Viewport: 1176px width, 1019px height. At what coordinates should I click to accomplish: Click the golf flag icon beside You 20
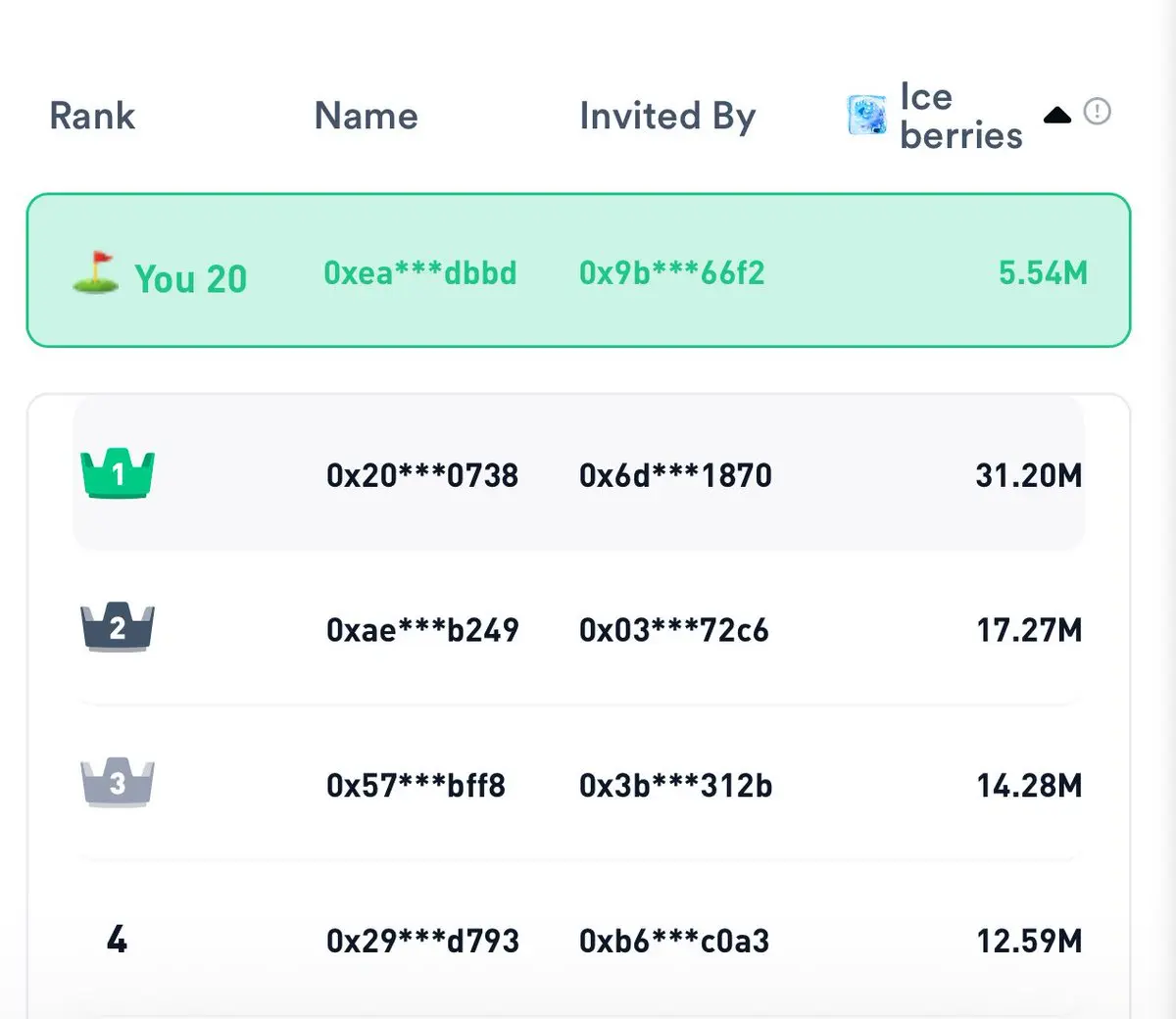tap(96, 273)
